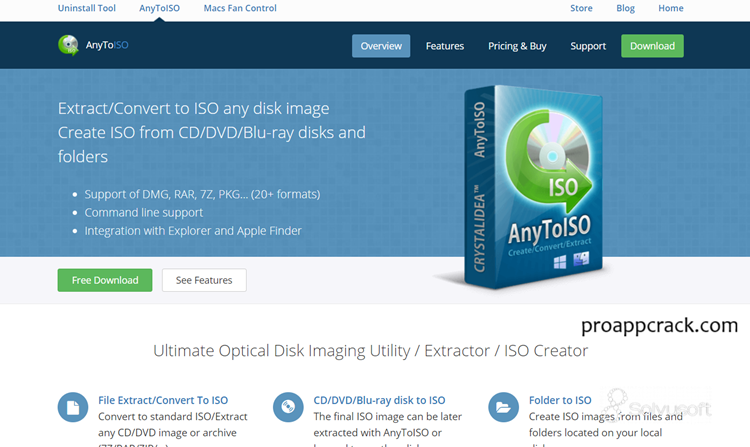This screenshot has height=447, width=750.
Task: Open the Features menu item
Action: [x=445, y=46]
